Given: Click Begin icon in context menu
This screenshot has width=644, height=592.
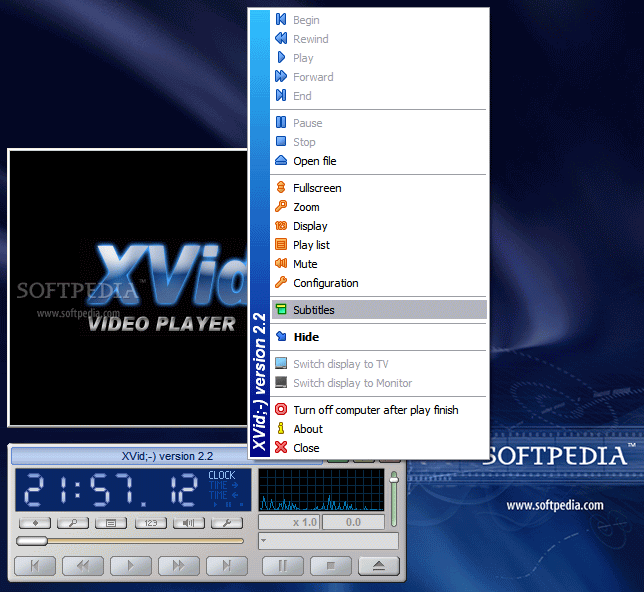Looking at the screenshot, I should [x=281, y=19].
